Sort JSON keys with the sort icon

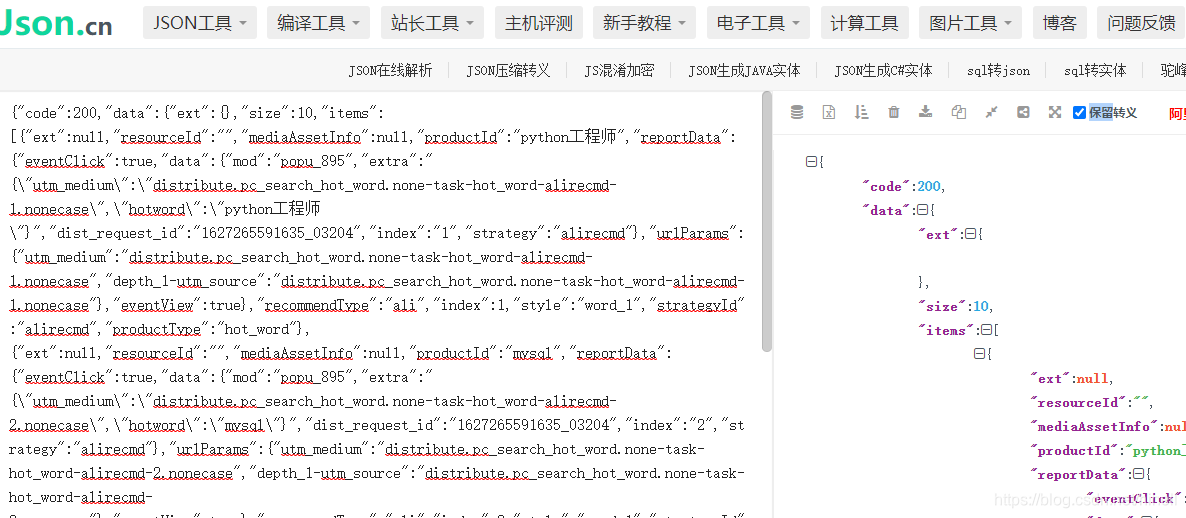861,112
